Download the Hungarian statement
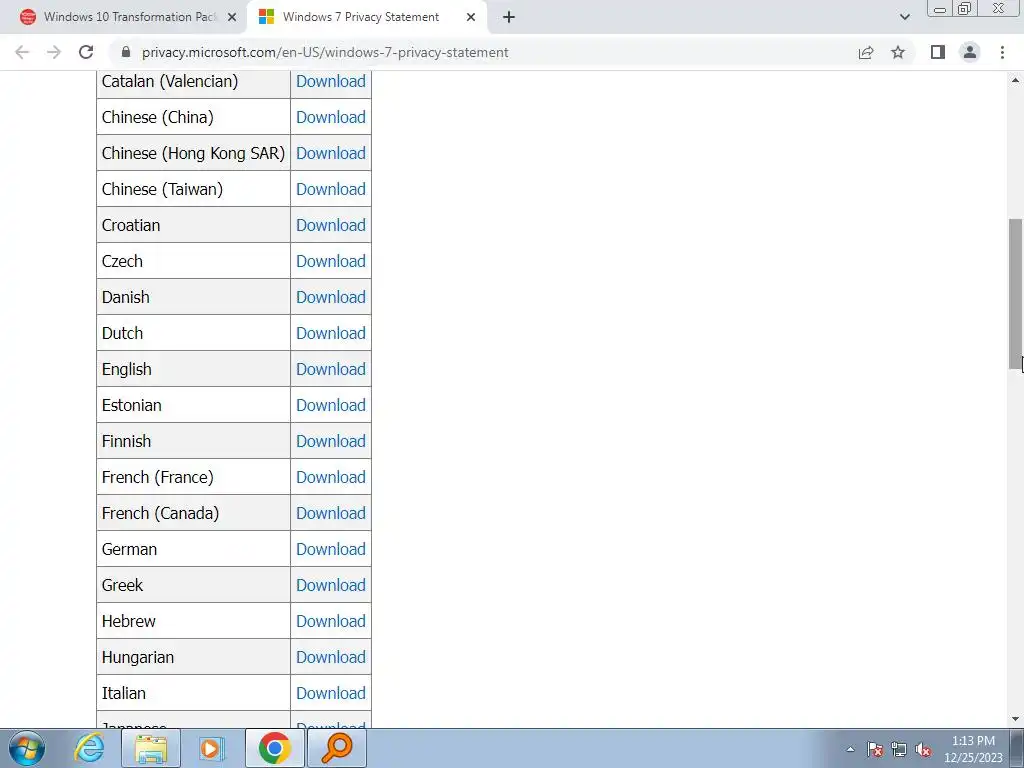1024x768 pixels. click(x=330, y=656)
